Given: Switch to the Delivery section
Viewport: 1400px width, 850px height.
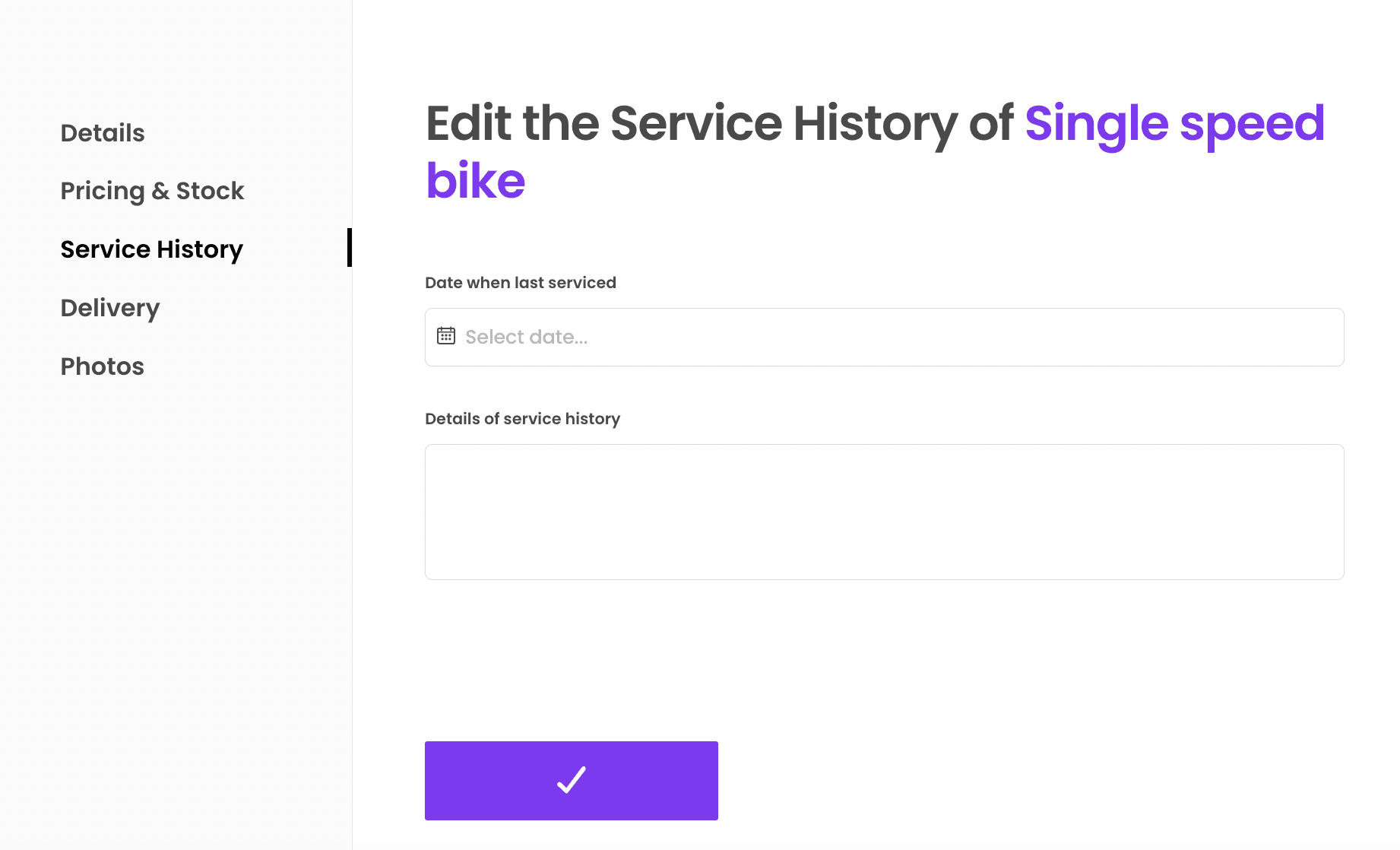Looking at the screenshot, I should (110, 308).
